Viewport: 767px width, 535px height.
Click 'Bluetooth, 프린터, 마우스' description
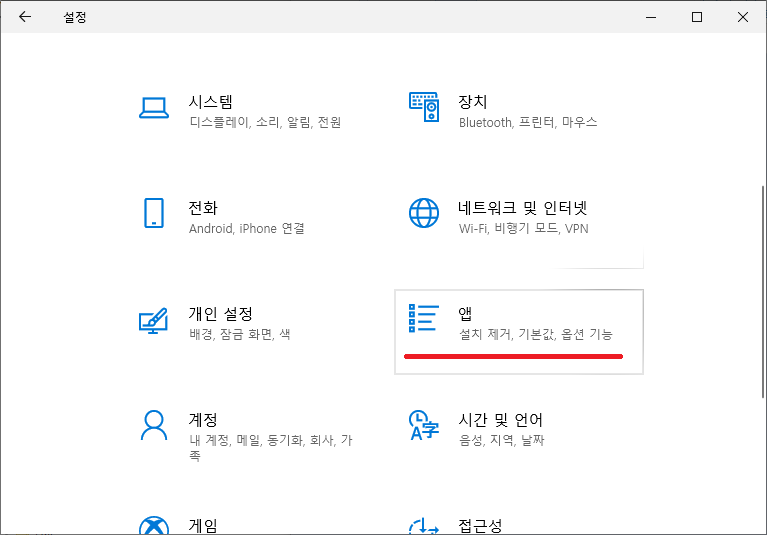[x=528, y=122]
